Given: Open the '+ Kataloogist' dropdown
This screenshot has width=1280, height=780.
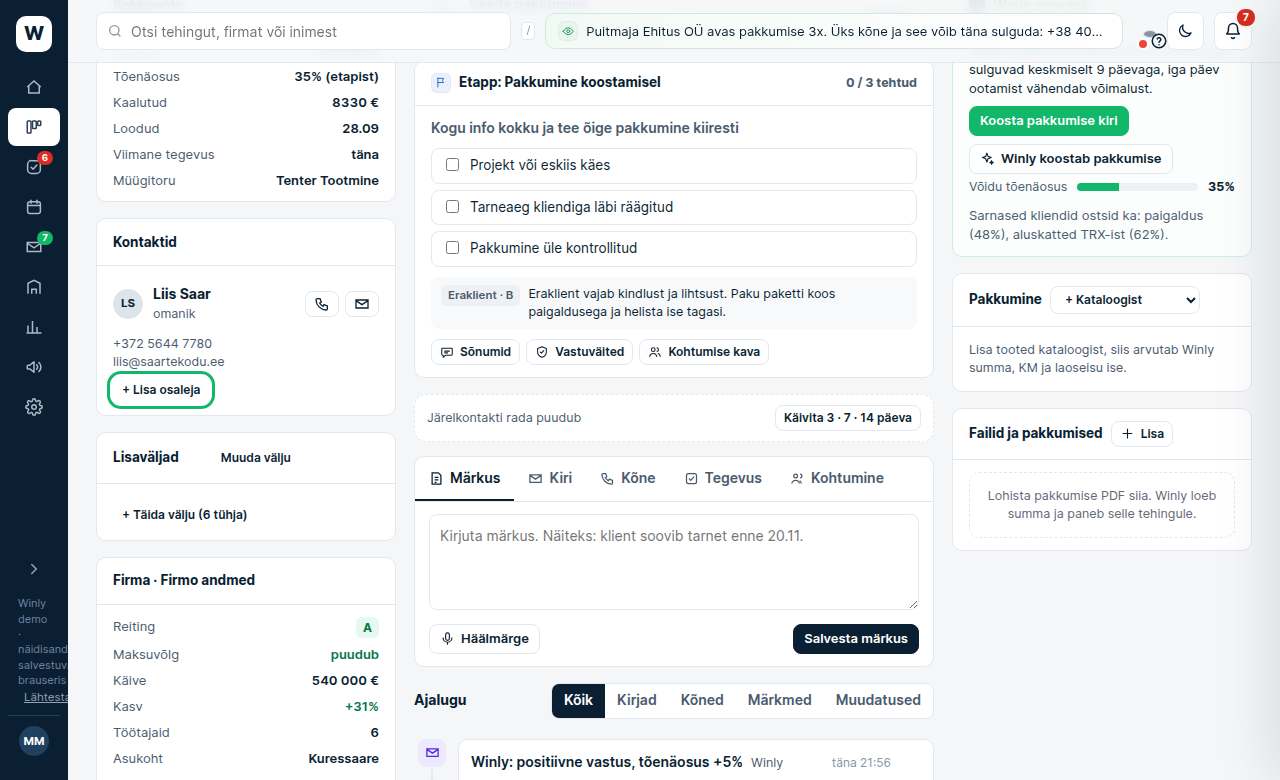Looking at the screenshot, I should [x=1124, y=299].
